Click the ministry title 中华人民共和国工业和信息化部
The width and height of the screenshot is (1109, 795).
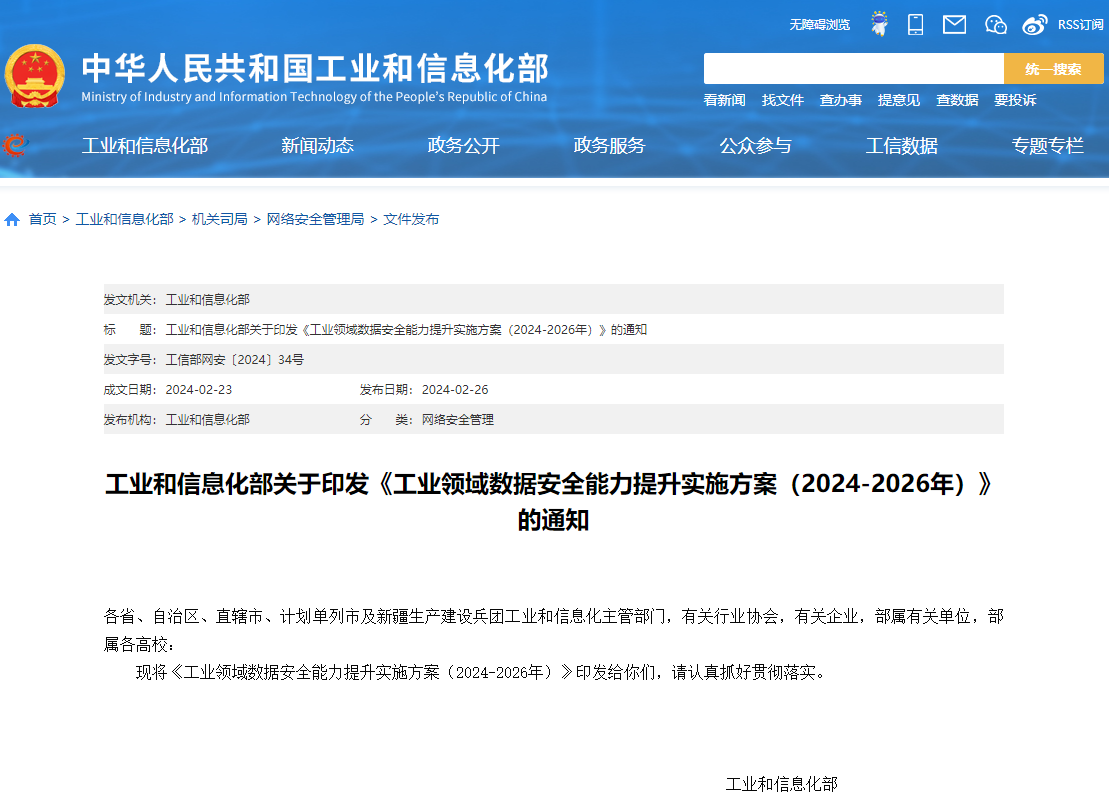coord(315,69)
